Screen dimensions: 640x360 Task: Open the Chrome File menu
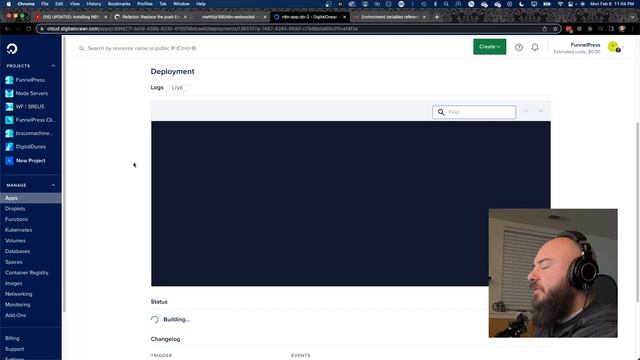(x=45, y=4)
